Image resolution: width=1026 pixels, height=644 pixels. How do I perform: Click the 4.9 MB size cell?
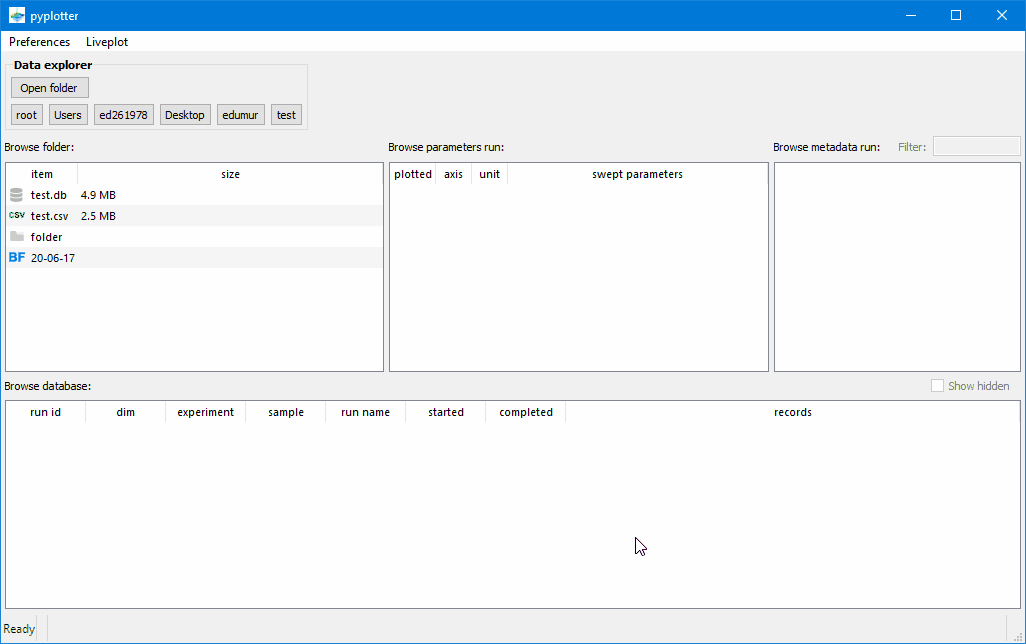pyautogui.click(x=98, y=195)
